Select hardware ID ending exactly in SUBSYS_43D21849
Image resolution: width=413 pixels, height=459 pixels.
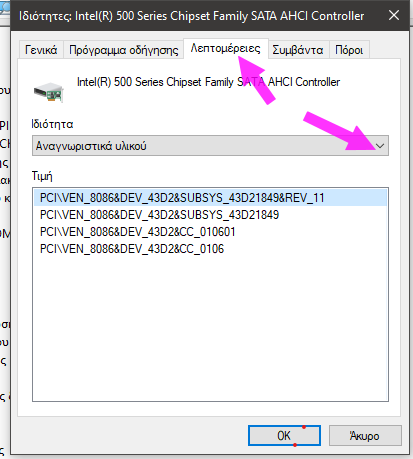coord(210,215)
